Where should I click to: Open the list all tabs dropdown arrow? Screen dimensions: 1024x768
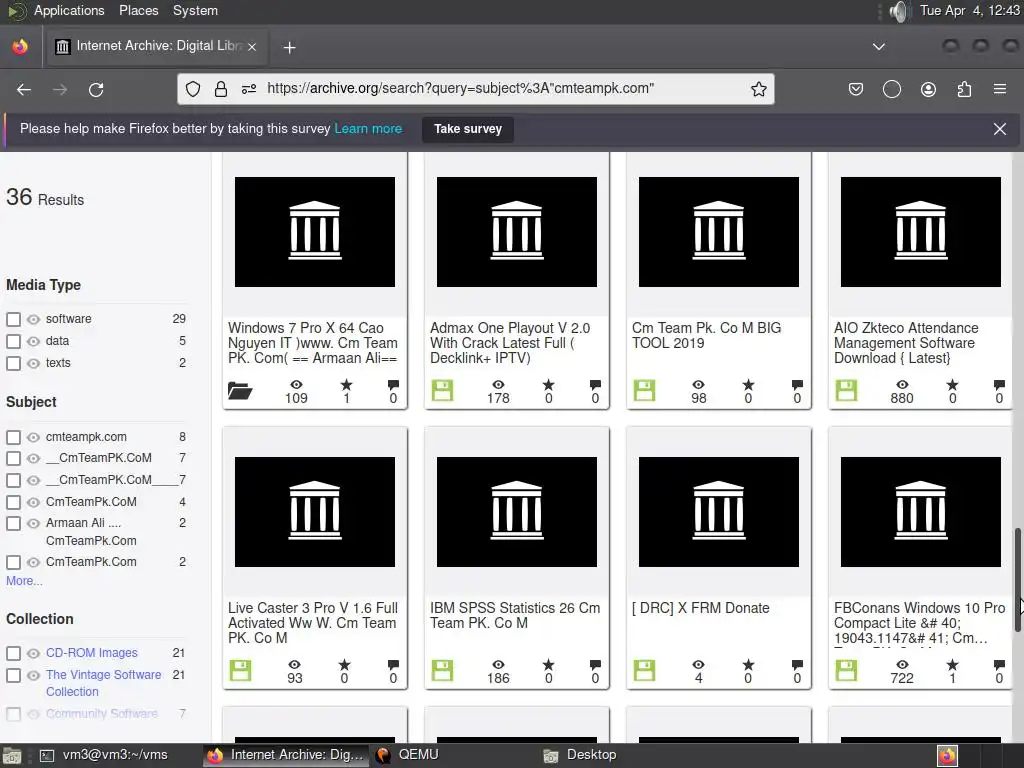click(x=879, y=46)
